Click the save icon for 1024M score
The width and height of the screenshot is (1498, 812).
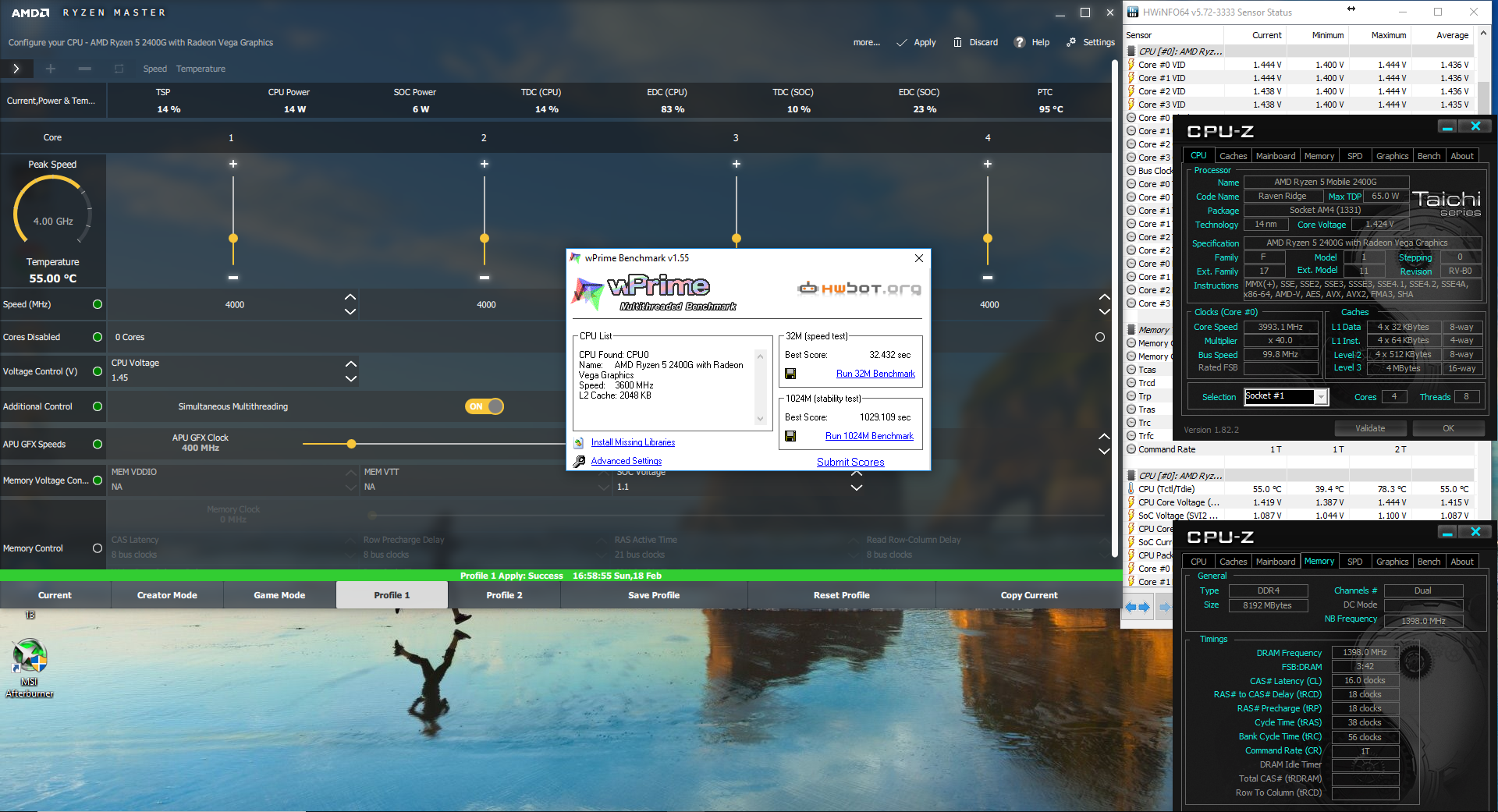pyautogui.click(x=790, y=436)
